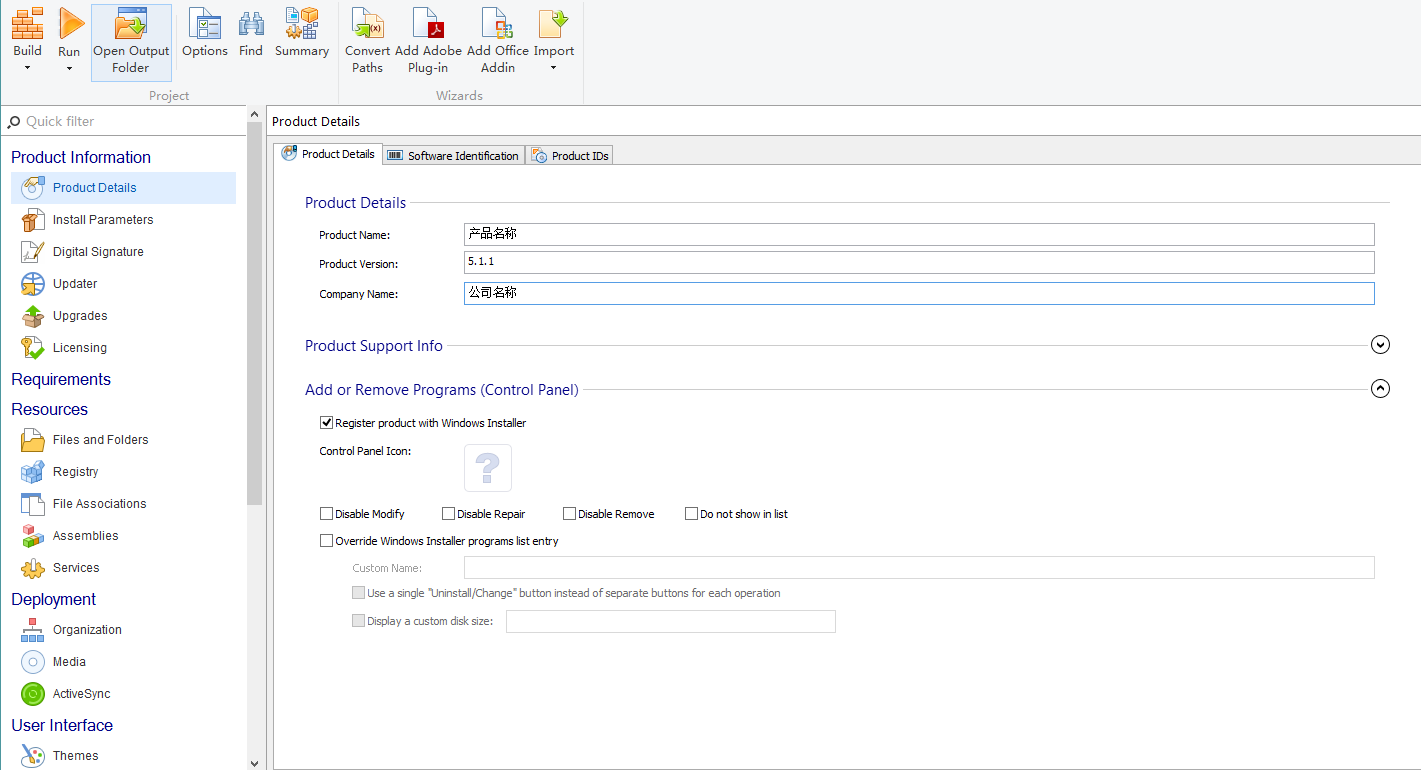Click the Build toolbar icon
The width and height of the screenshot is (1421, 770).
click(x=27, y=24)
